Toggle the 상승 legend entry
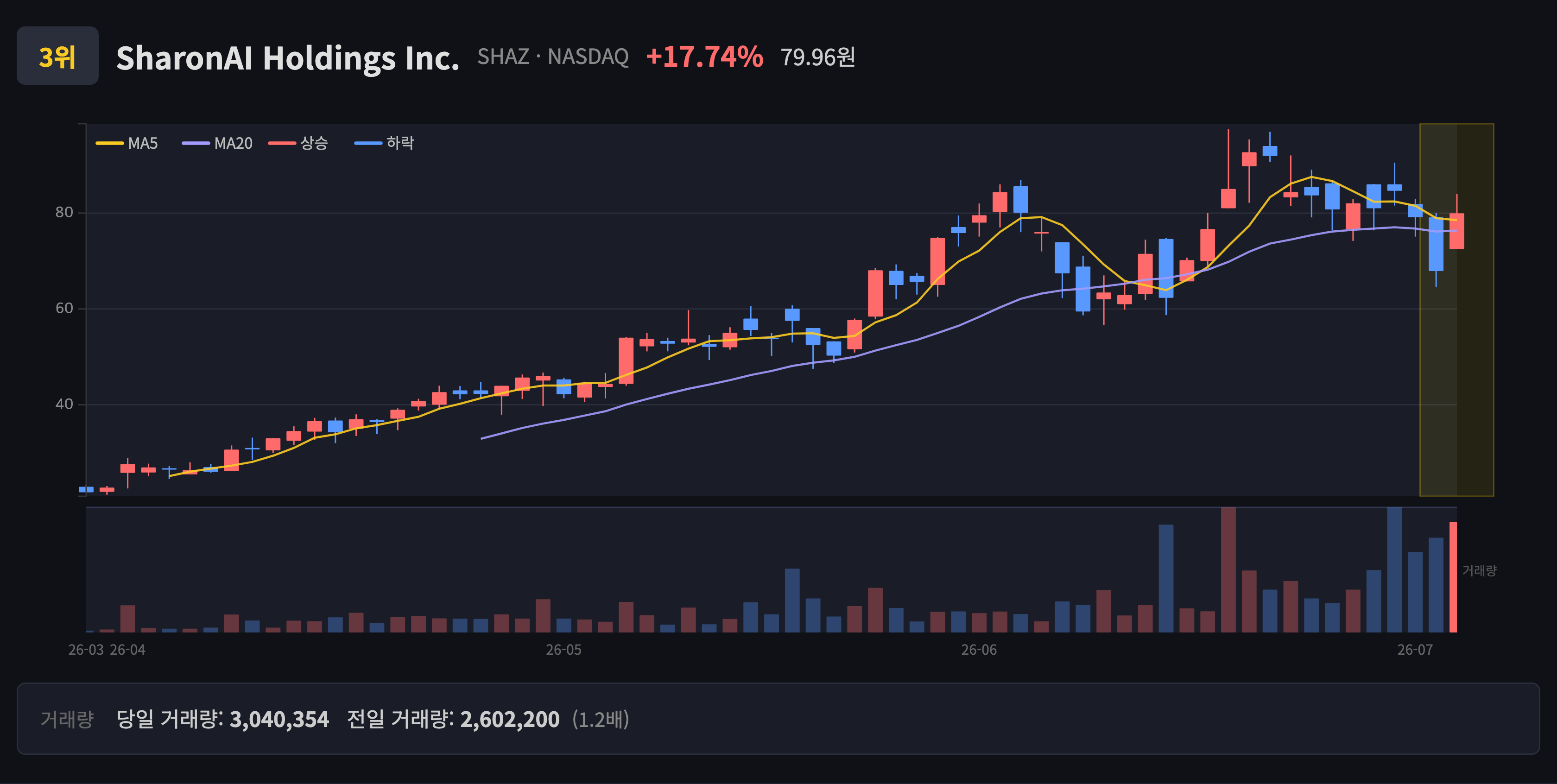1557x784 pixels. [298, 143]
